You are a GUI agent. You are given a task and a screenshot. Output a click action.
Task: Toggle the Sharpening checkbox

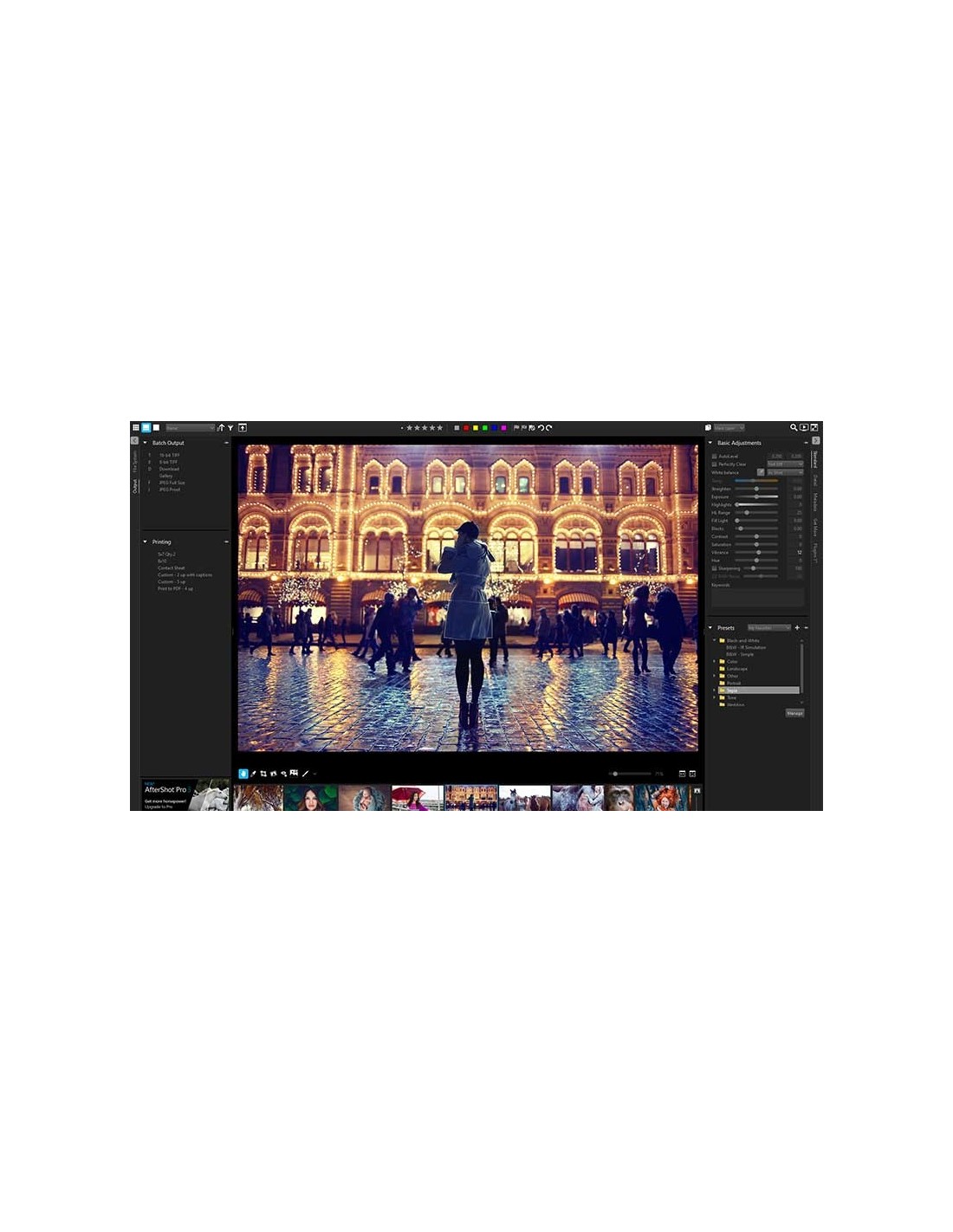715,568
